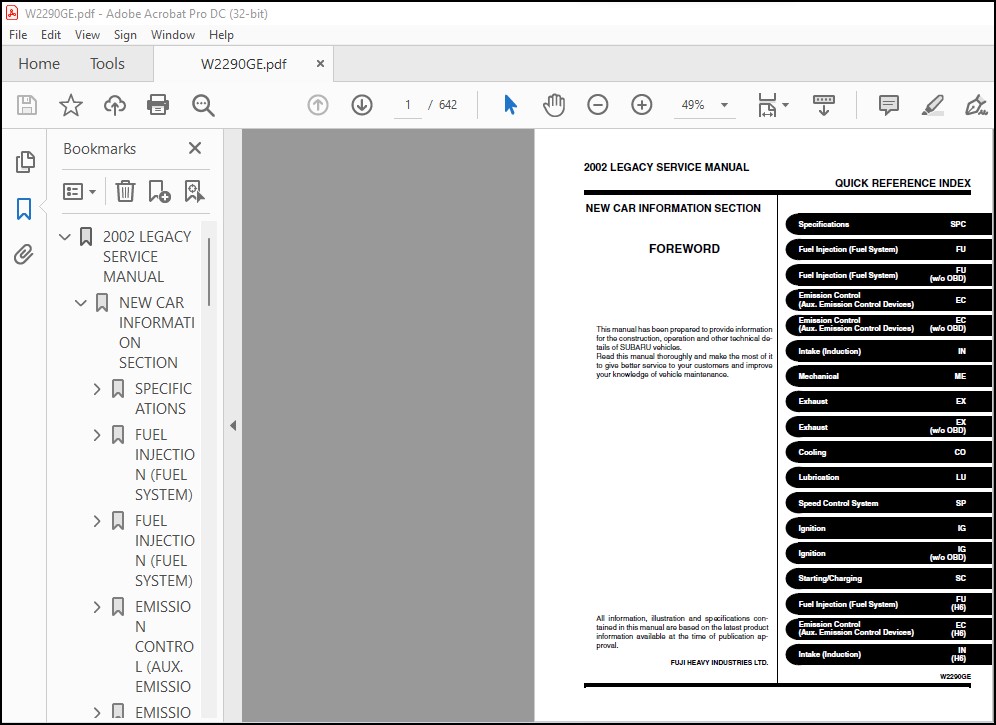Image resolution: width=996 pixels, height=725 pixels.
Task: Click the FOREWORD heading text
Action: click(684, 249)
